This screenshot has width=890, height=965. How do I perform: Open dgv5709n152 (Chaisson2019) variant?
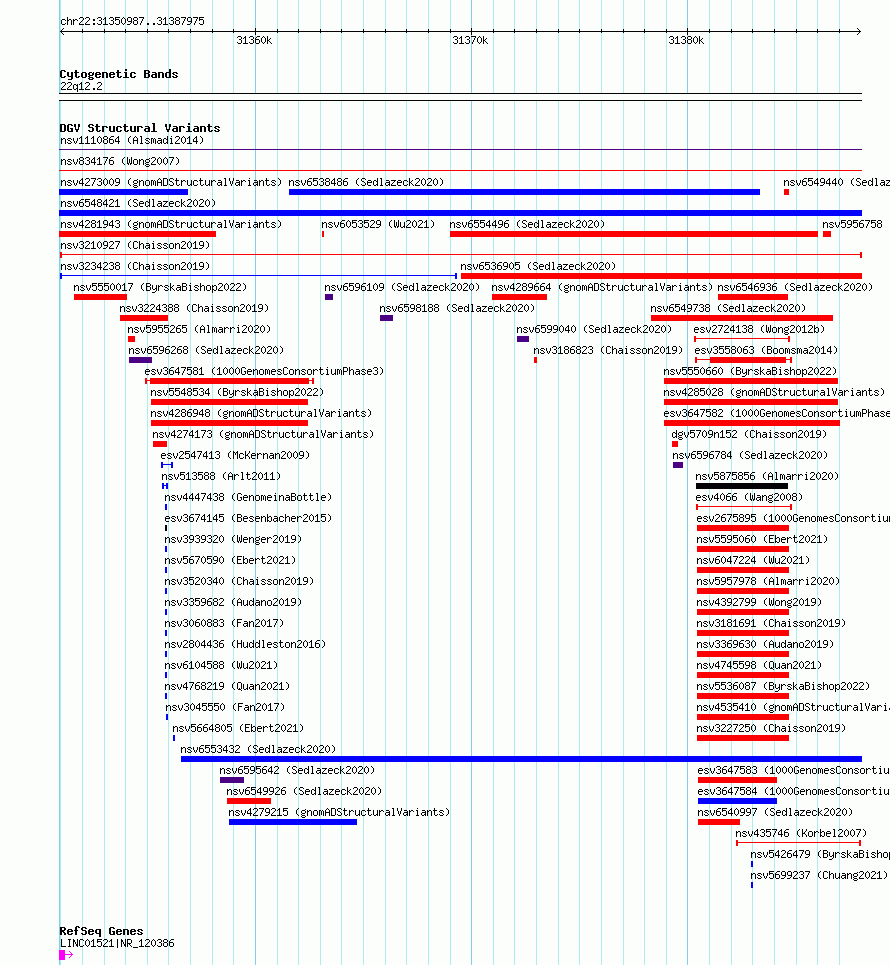(749, 434)
